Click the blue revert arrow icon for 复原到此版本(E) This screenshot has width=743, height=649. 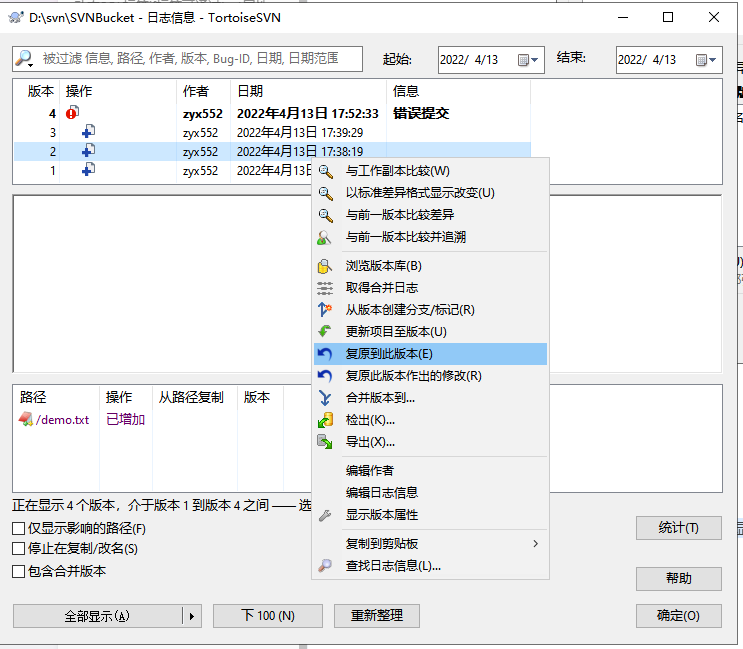click(x=325, y=354)
